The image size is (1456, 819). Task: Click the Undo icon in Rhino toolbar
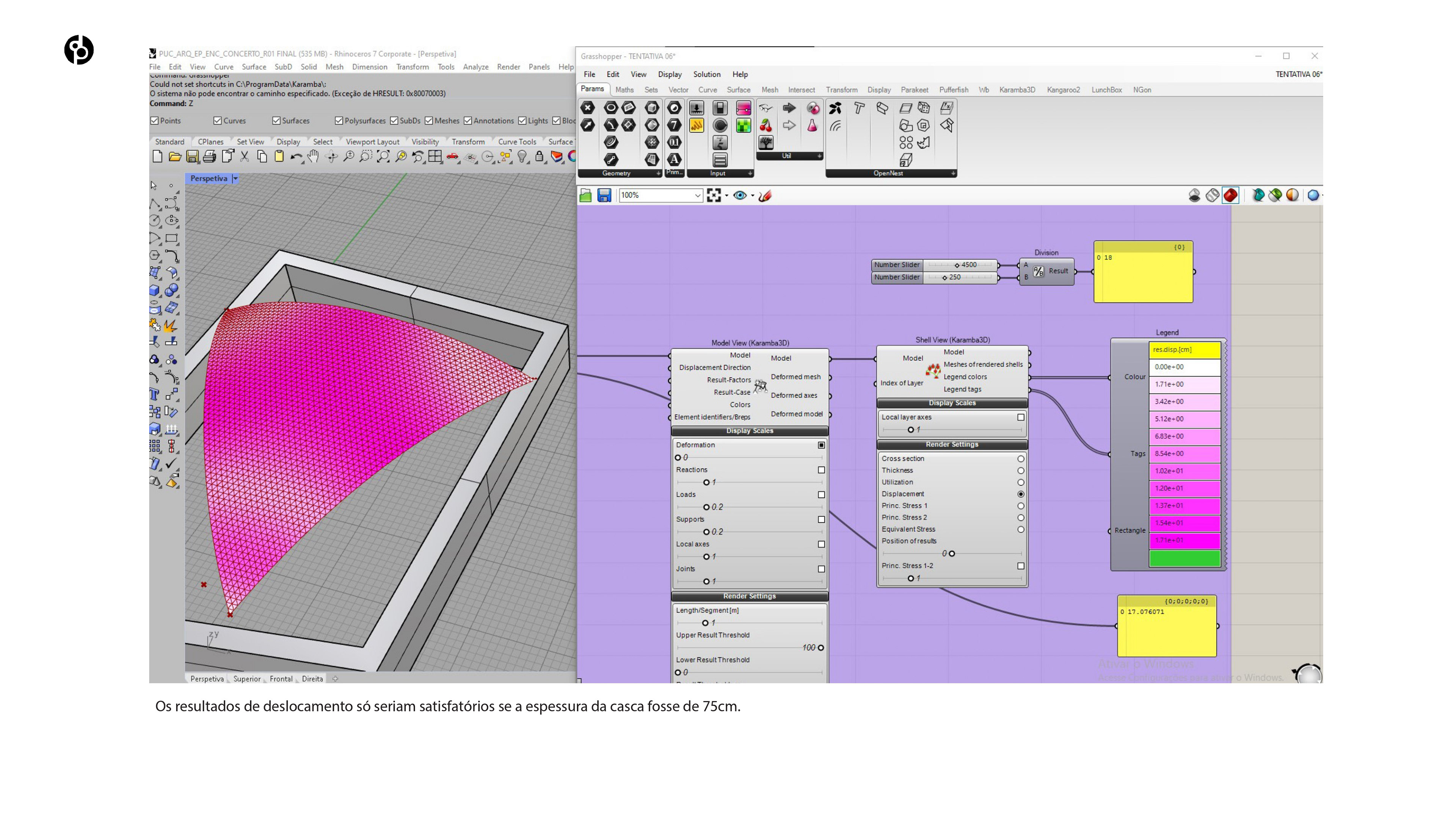coord(296,157)
